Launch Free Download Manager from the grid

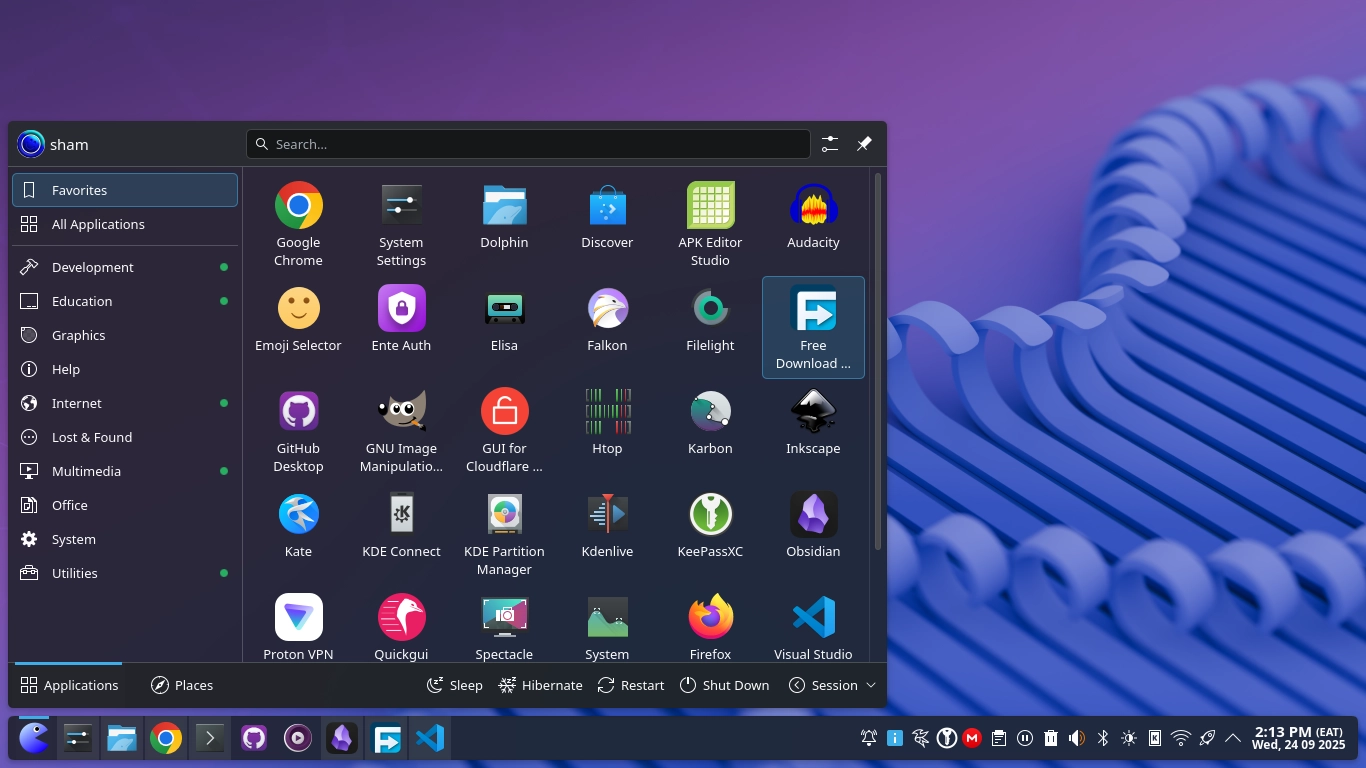pyautogui.click(x=813, y=327)
